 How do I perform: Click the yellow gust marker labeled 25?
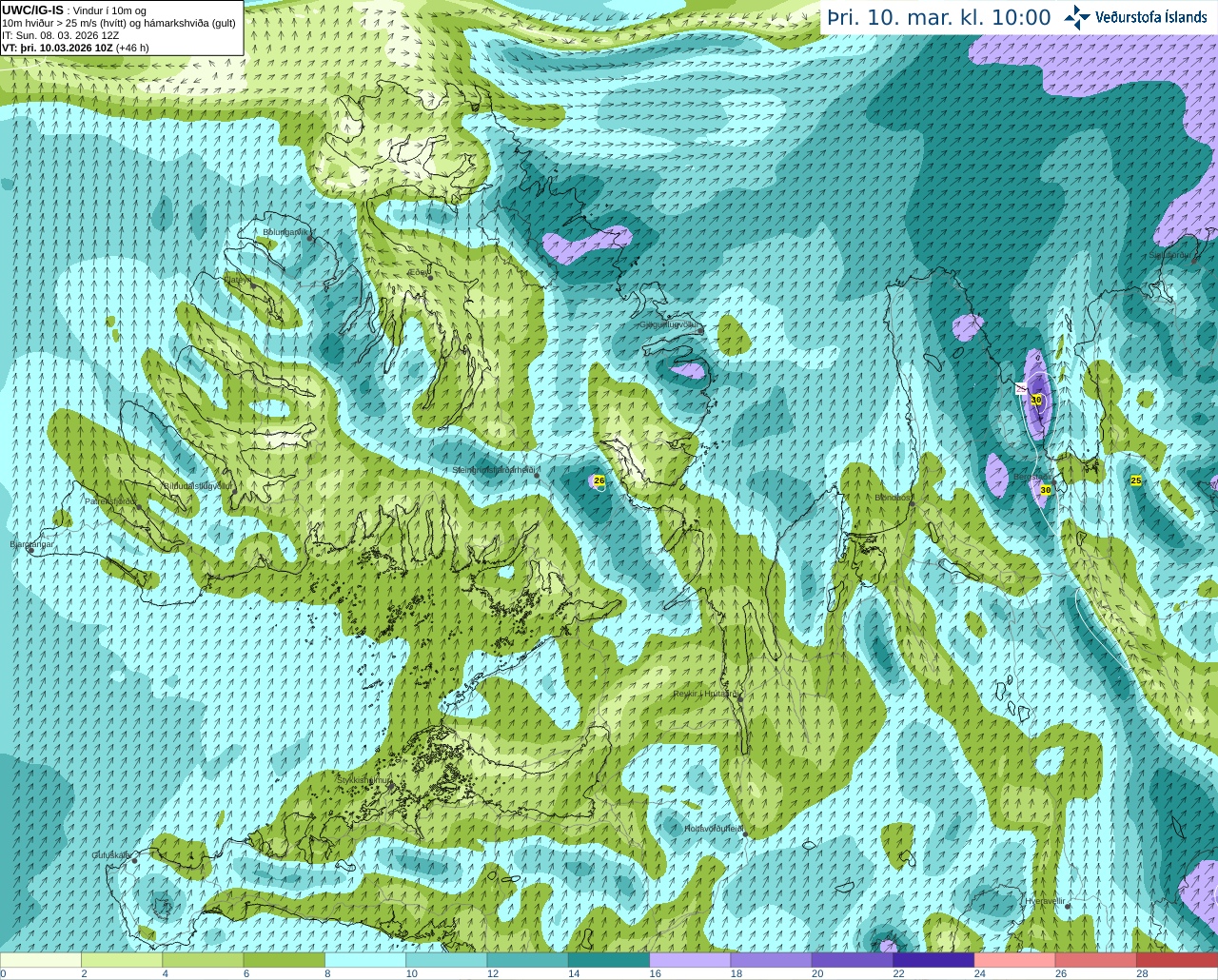point(1136,480)
